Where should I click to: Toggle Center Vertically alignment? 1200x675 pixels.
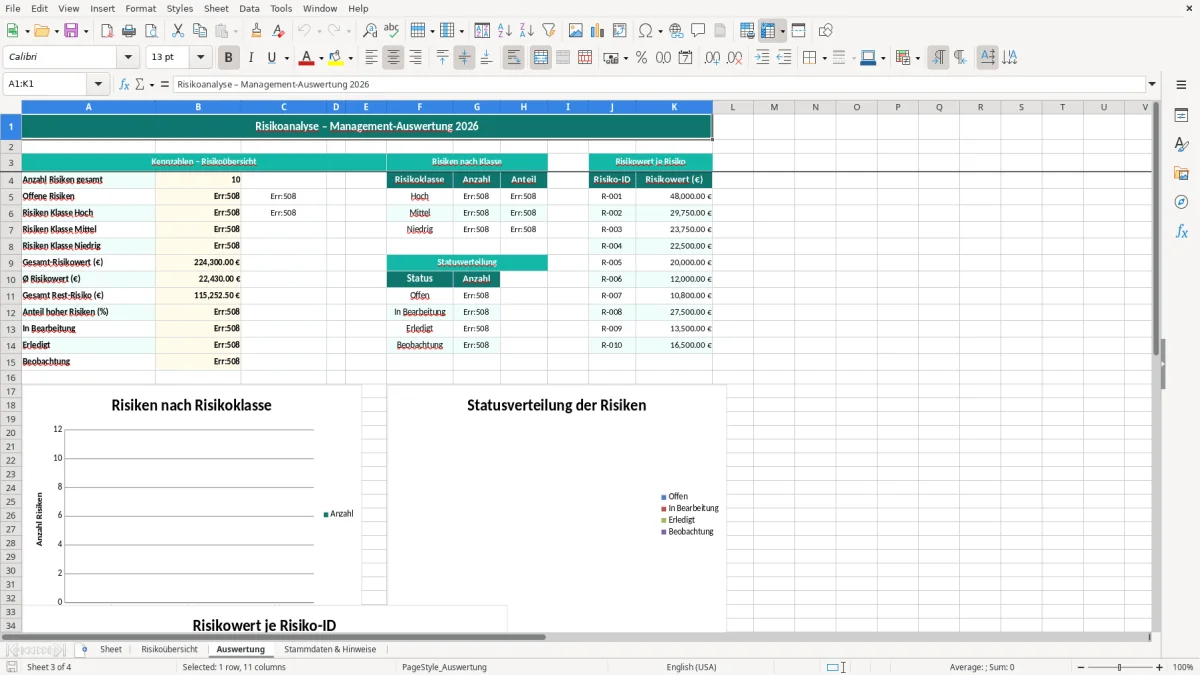point(464,58)
